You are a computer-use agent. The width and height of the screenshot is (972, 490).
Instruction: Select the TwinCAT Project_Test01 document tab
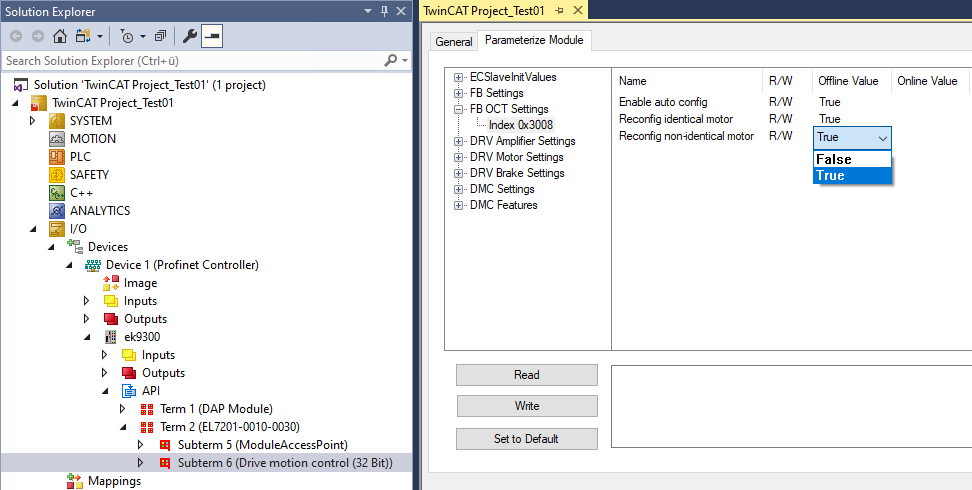(x=484, y=11)
